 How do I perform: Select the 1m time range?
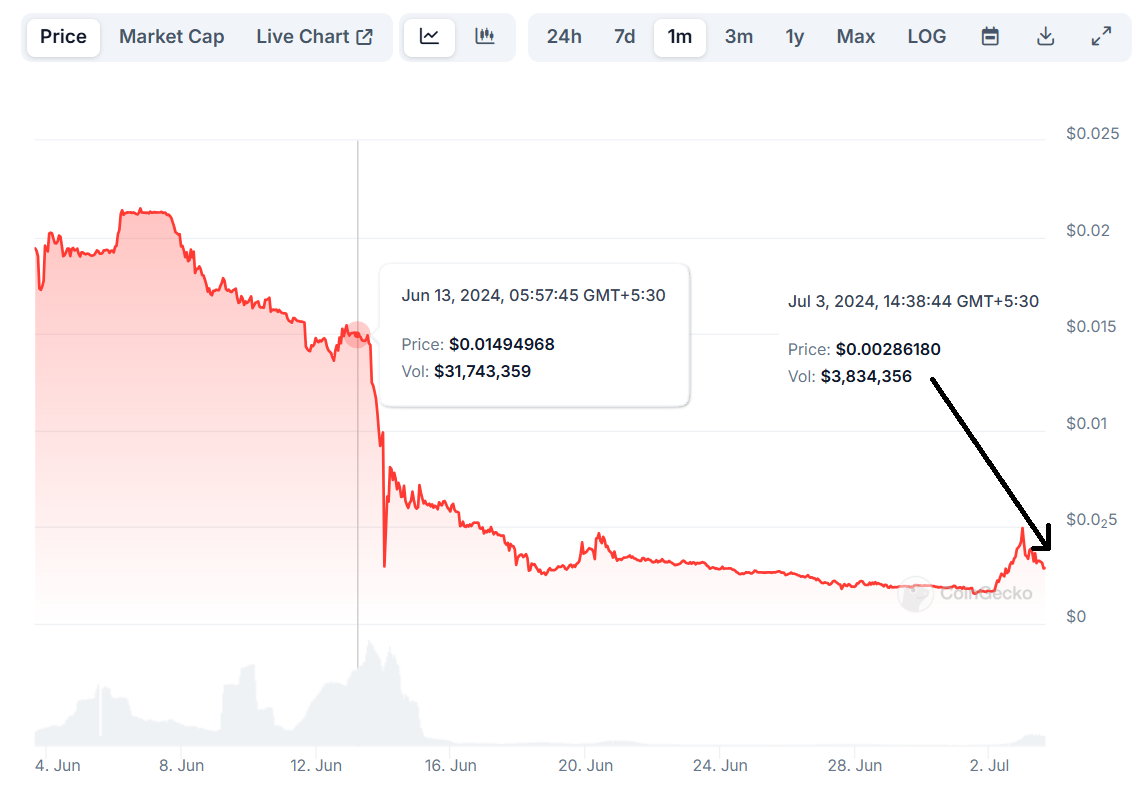(x=680, y=37)
